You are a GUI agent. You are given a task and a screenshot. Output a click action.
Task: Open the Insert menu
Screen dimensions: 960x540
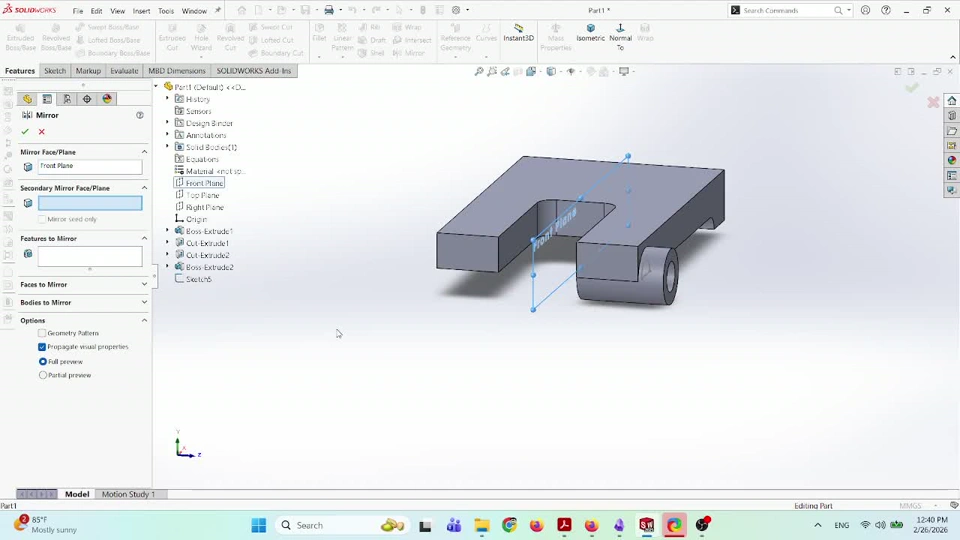(141, 11)
